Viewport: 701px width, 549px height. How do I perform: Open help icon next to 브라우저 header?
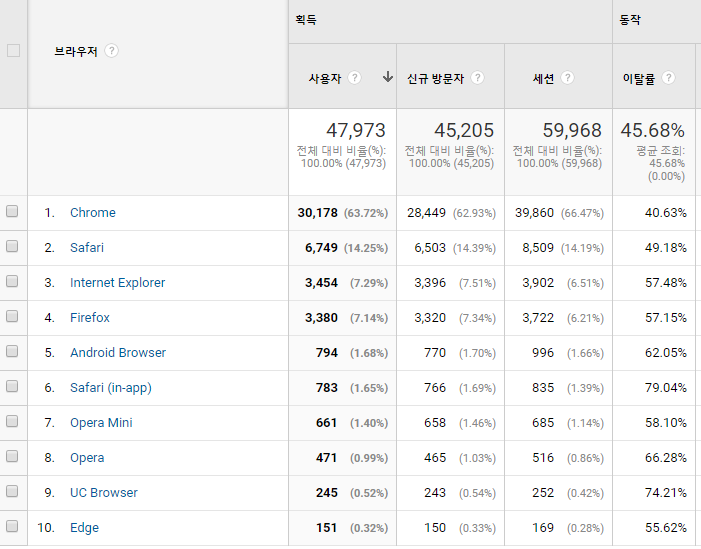click(x=111, y=51)
